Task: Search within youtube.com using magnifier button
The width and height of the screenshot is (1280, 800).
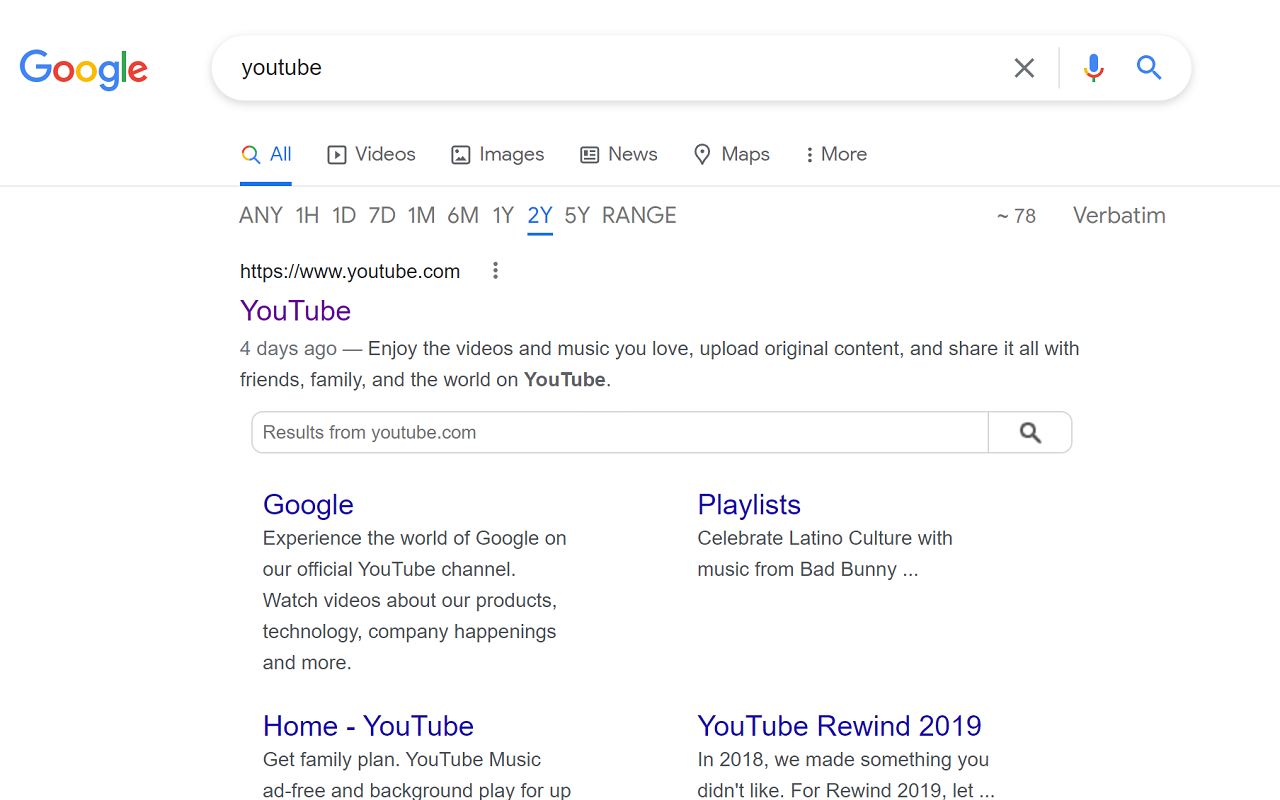Action: pos(1030,432)
